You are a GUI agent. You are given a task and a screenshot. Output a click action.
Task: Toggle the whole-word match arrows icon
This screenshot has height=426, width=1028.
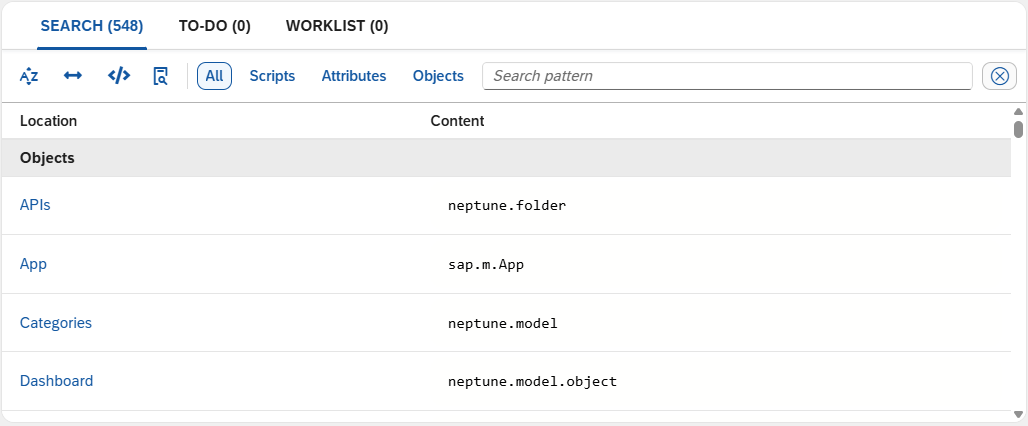tap(73, 76)
